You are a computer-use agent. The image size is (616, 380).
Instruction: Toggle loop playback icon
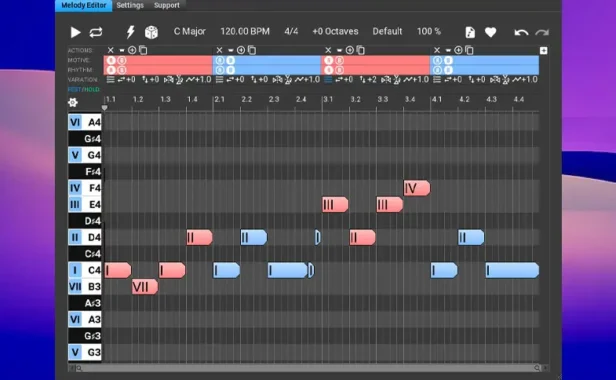tap(95, 32)
